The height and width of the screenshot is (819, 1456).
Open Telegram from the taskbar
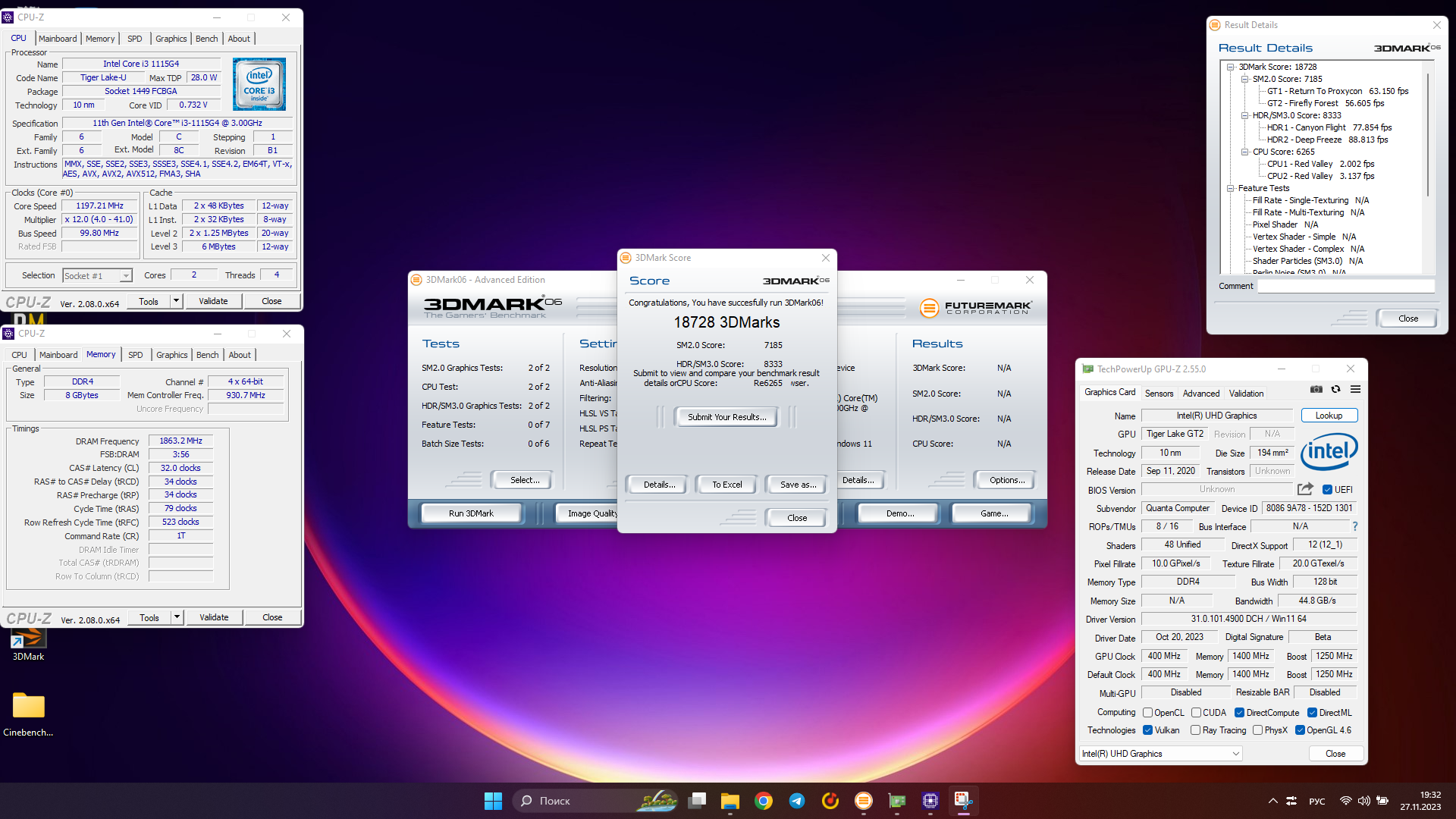click(797, 801)
